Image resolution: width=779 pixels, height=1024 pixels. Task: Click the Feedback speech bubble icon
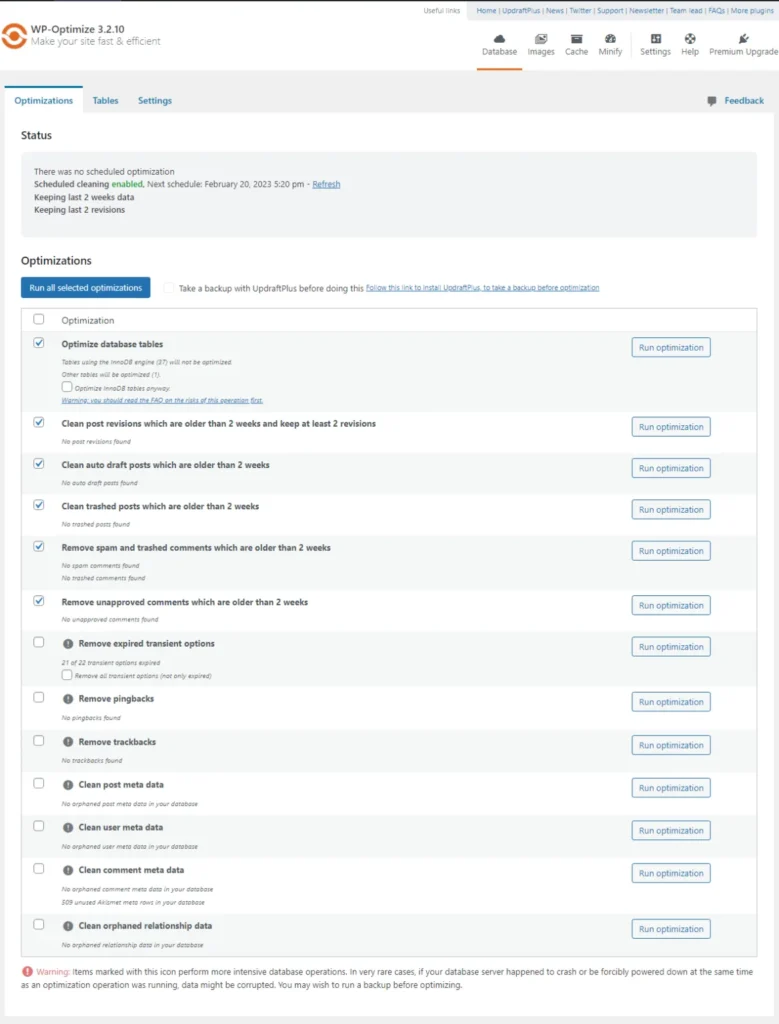711,100
